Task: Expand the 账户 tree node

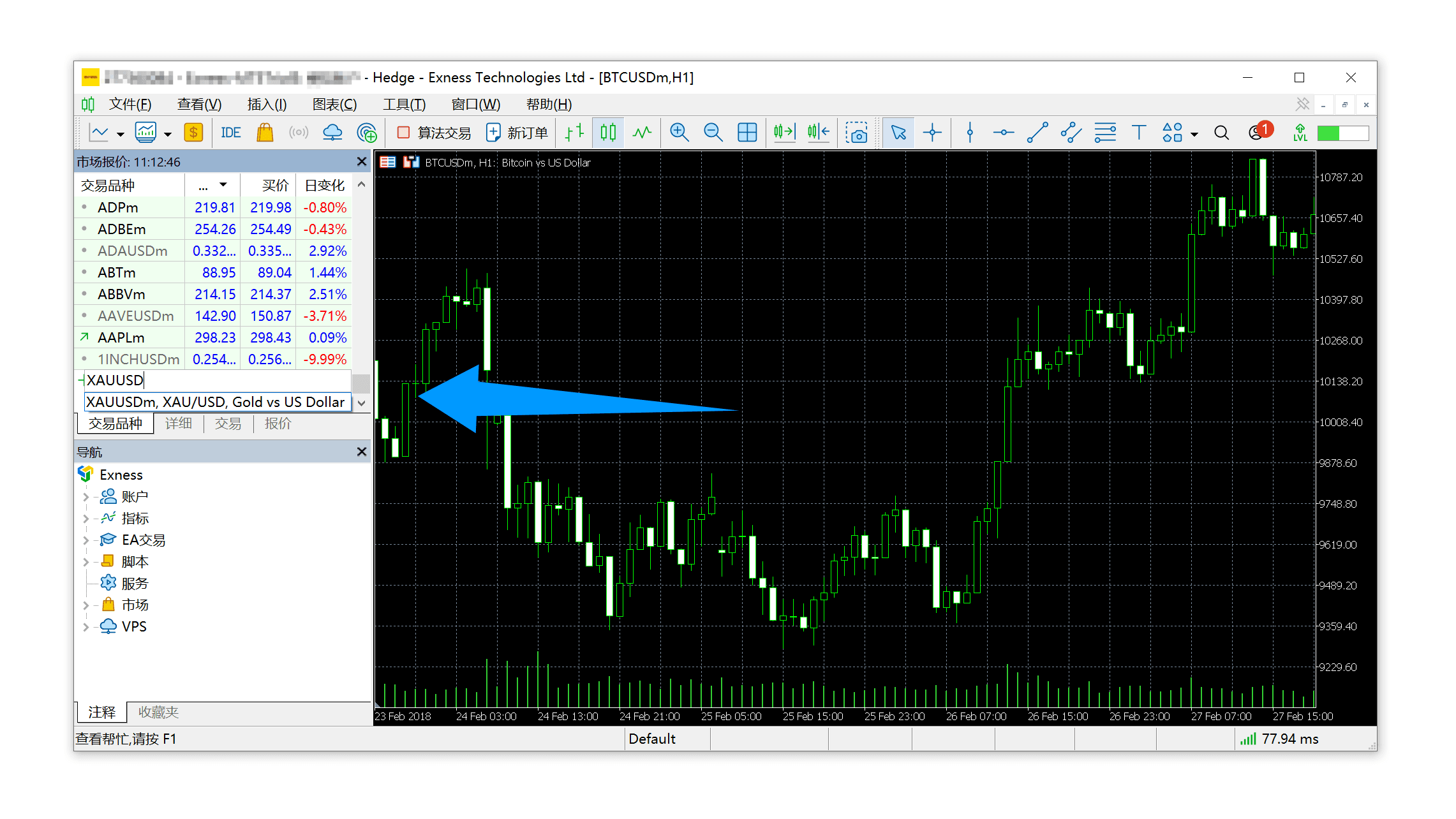Action: click(85, 496)
